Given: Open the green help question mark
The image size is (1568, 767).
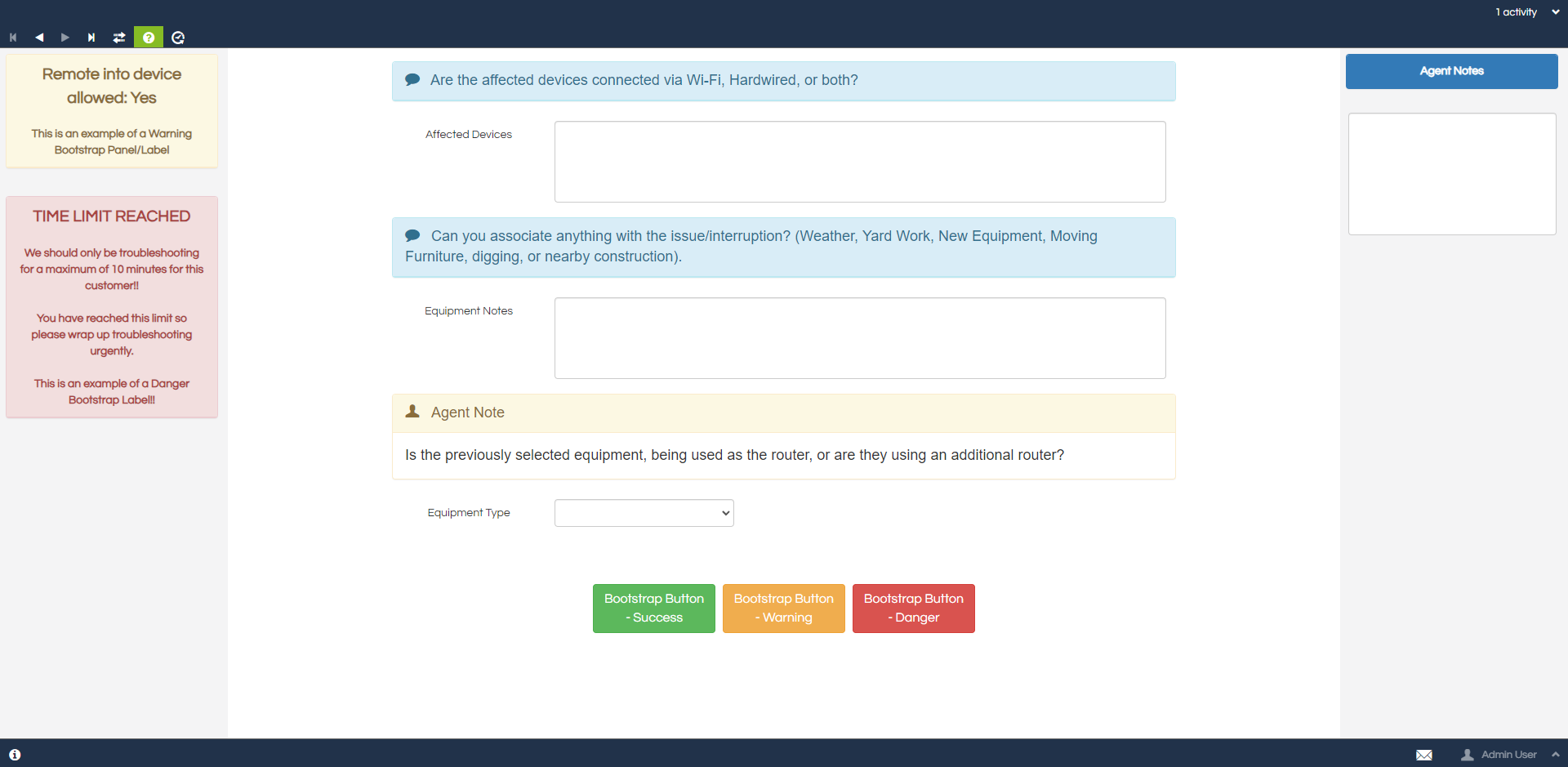Looking at the screenshot, I should pos(149,38).
